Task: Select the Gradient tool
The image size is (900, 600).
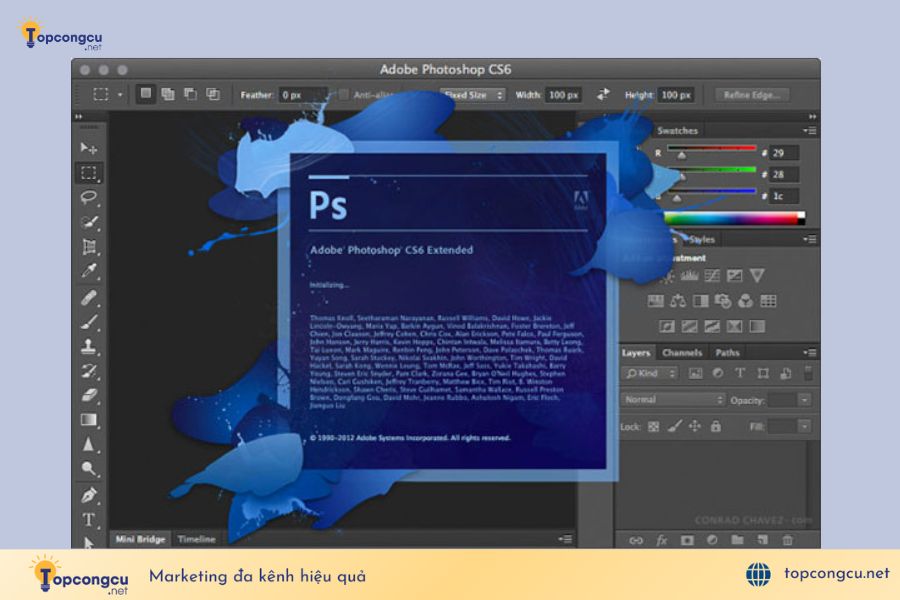Action: pyautogui.click(x=89, y=420)
